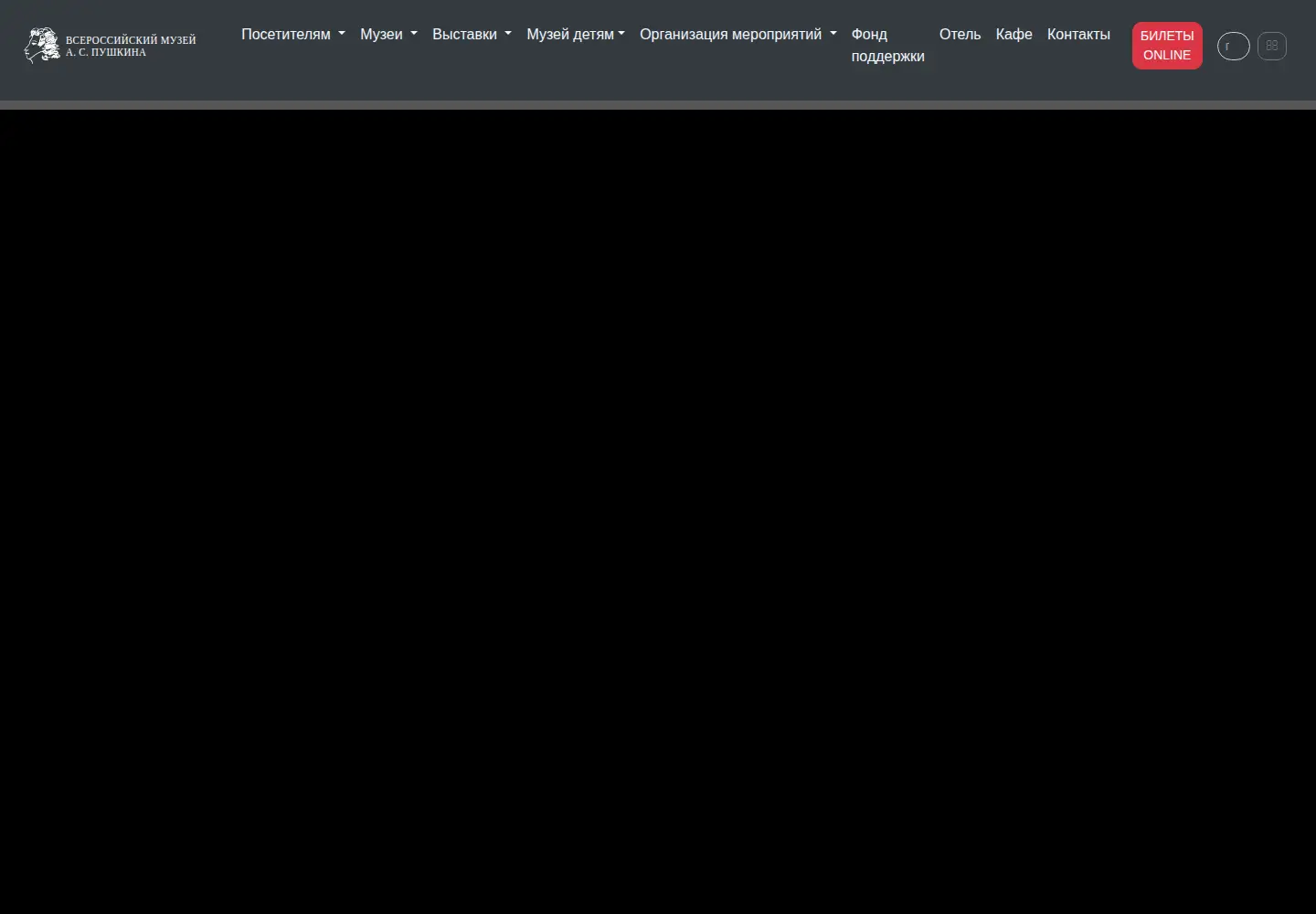1316x914 pixels.
Task: Expand Организация мероприятий dropdown
Action: 738,35
